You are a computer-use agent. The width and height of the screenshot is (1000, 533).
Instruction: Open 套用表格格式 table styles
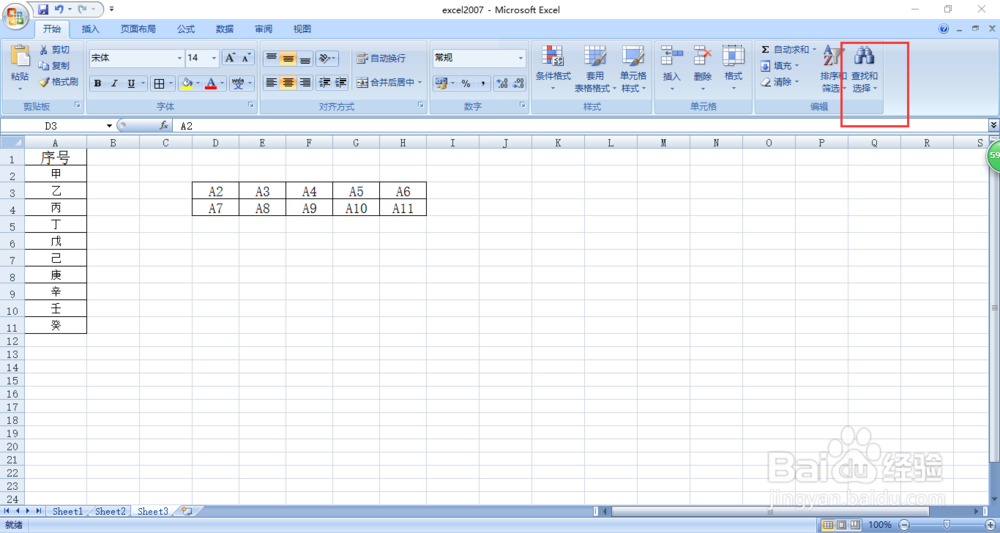[x=595, y=69]
